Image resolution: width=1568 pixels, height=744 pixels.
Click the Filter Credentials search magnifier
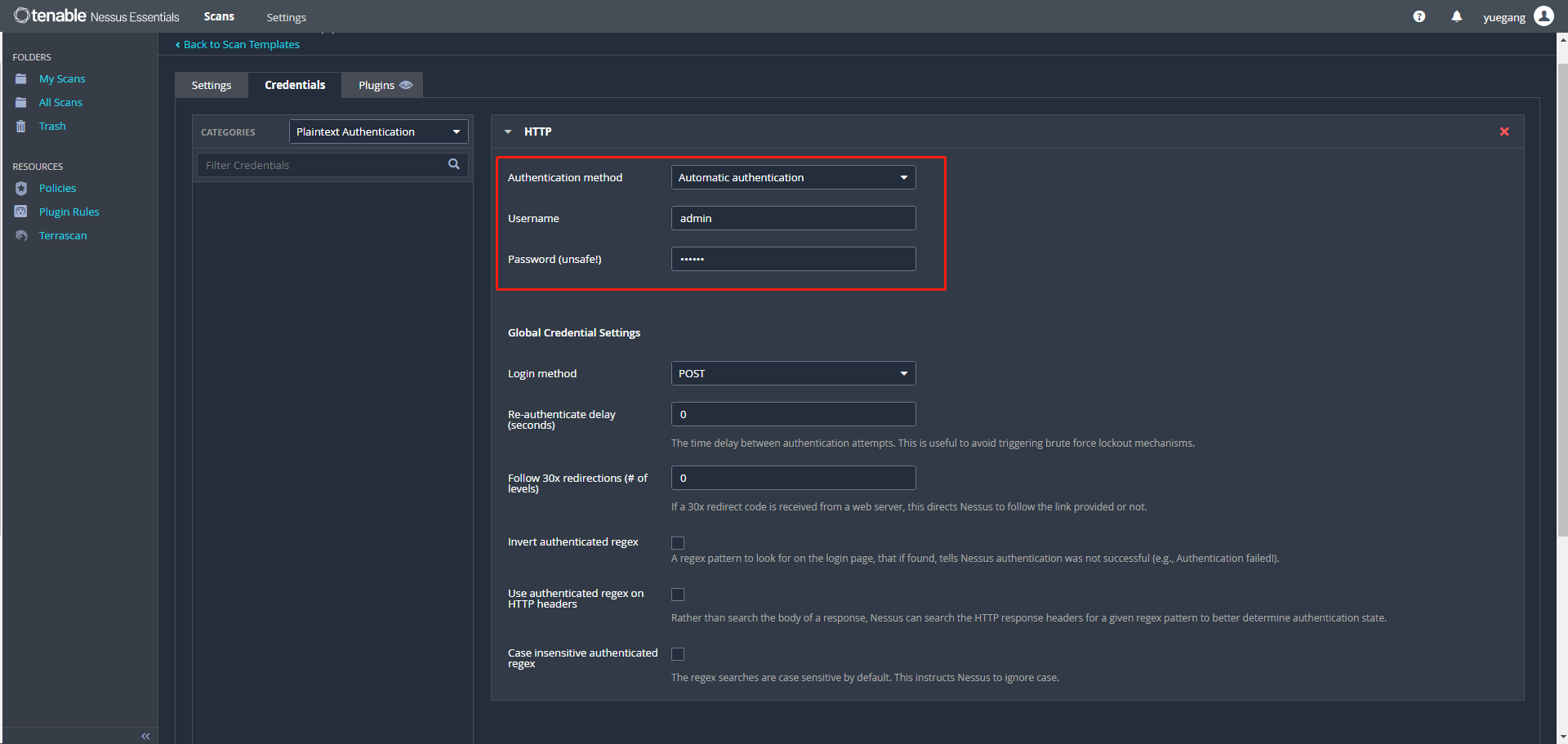coord(454,164)
